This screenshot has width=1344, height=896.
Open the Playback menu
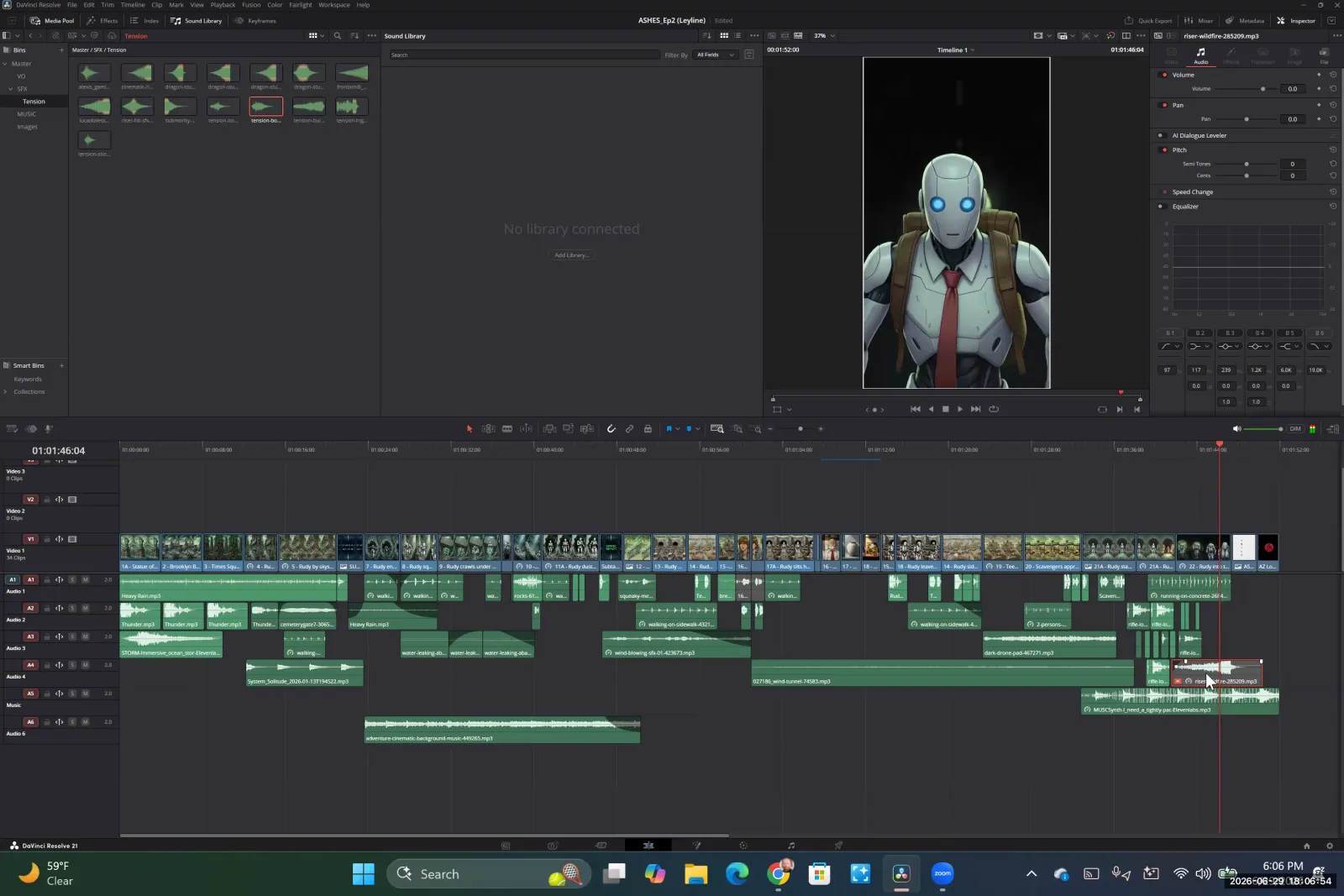223,5
